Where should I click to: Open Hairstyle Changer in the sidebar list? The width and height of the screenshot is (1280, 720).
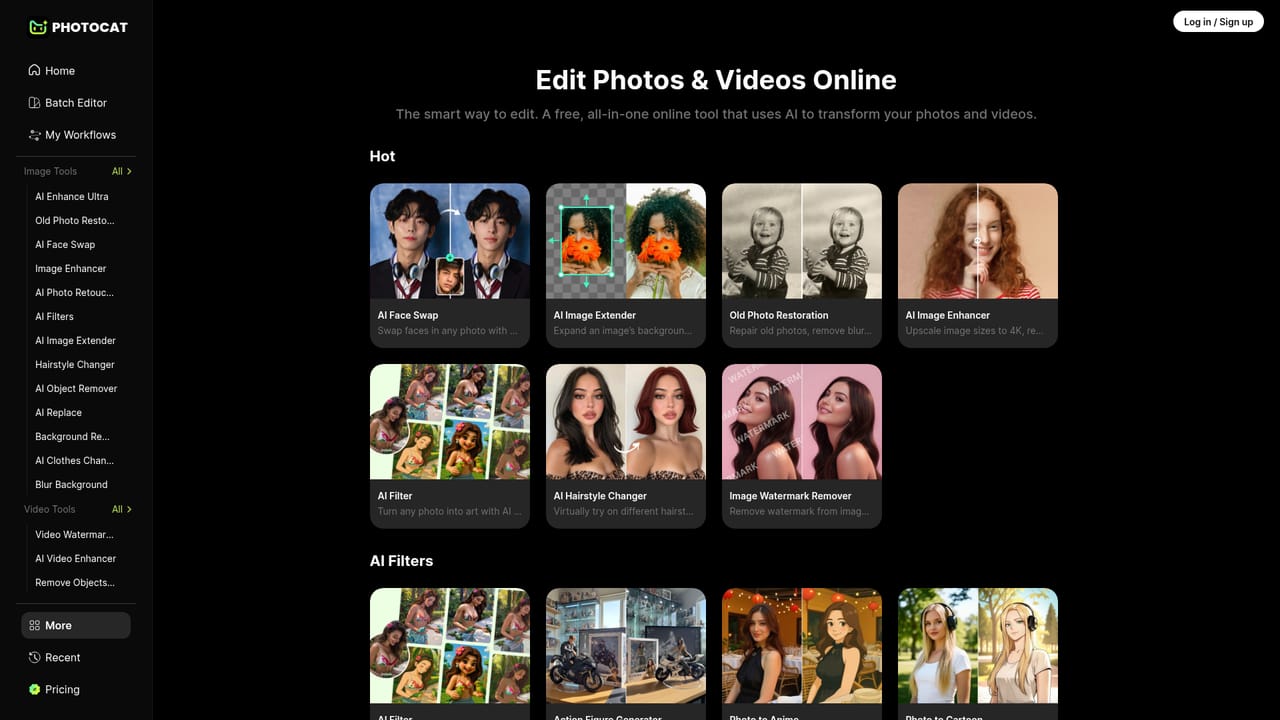[x=75, y=365]
